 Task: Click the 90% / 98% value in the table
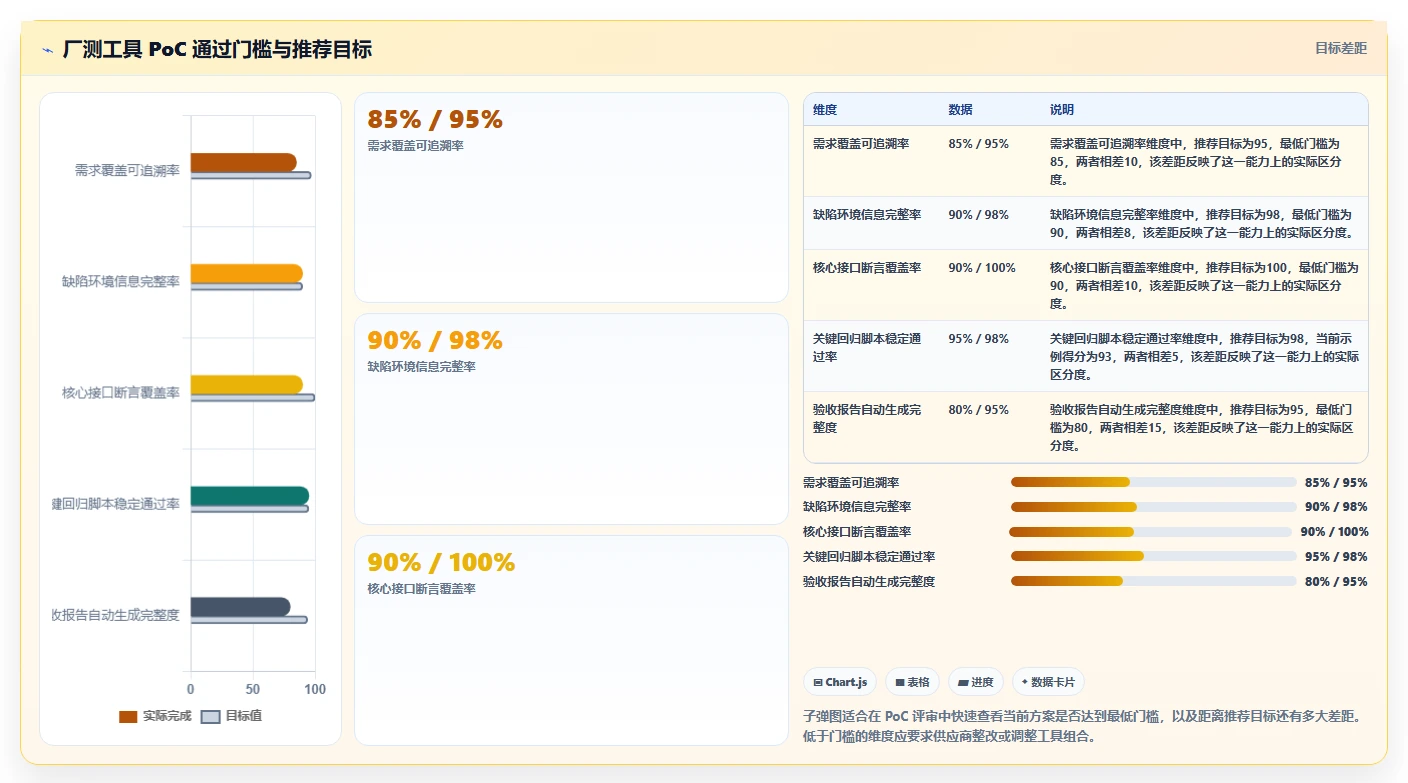tap(978, 215)
